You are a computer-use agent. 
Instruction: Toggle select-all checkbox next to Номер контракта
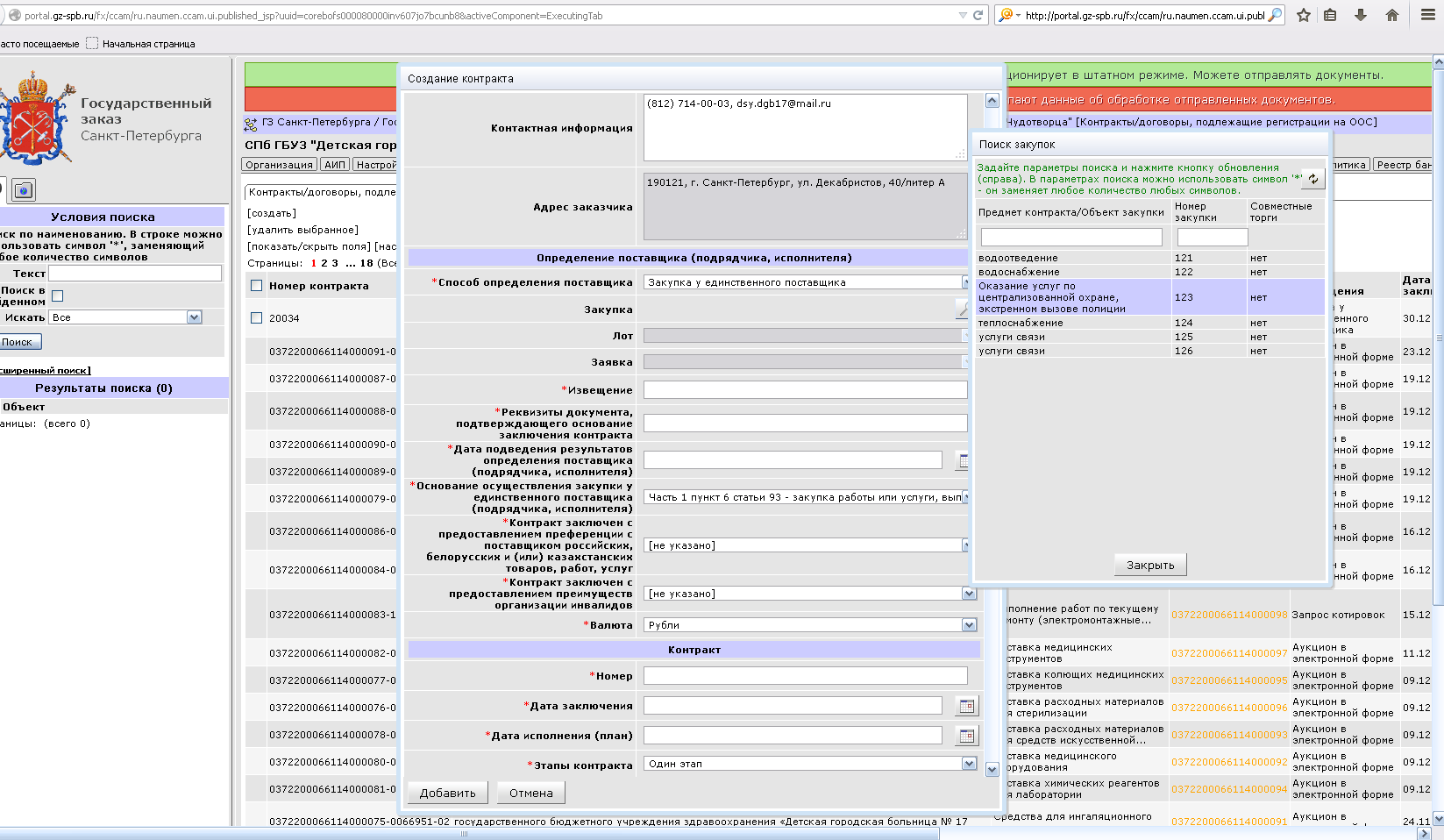click(257, 286)
